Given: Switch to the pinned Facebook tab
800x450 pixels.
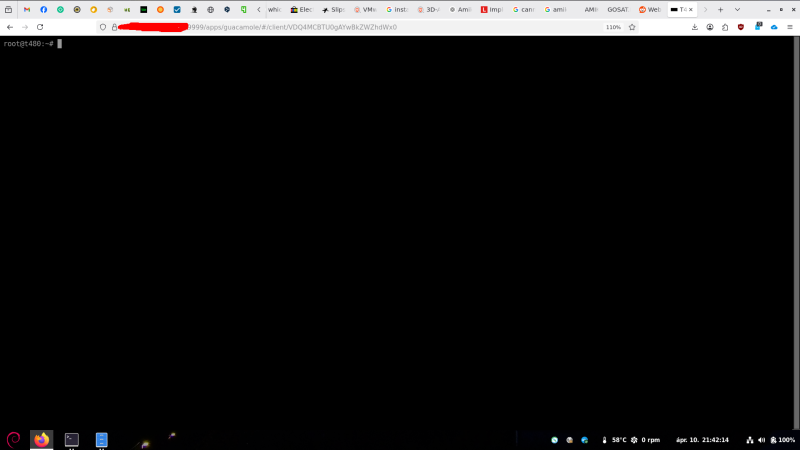Looking at the screenshot, I should [x=43, y=9].
